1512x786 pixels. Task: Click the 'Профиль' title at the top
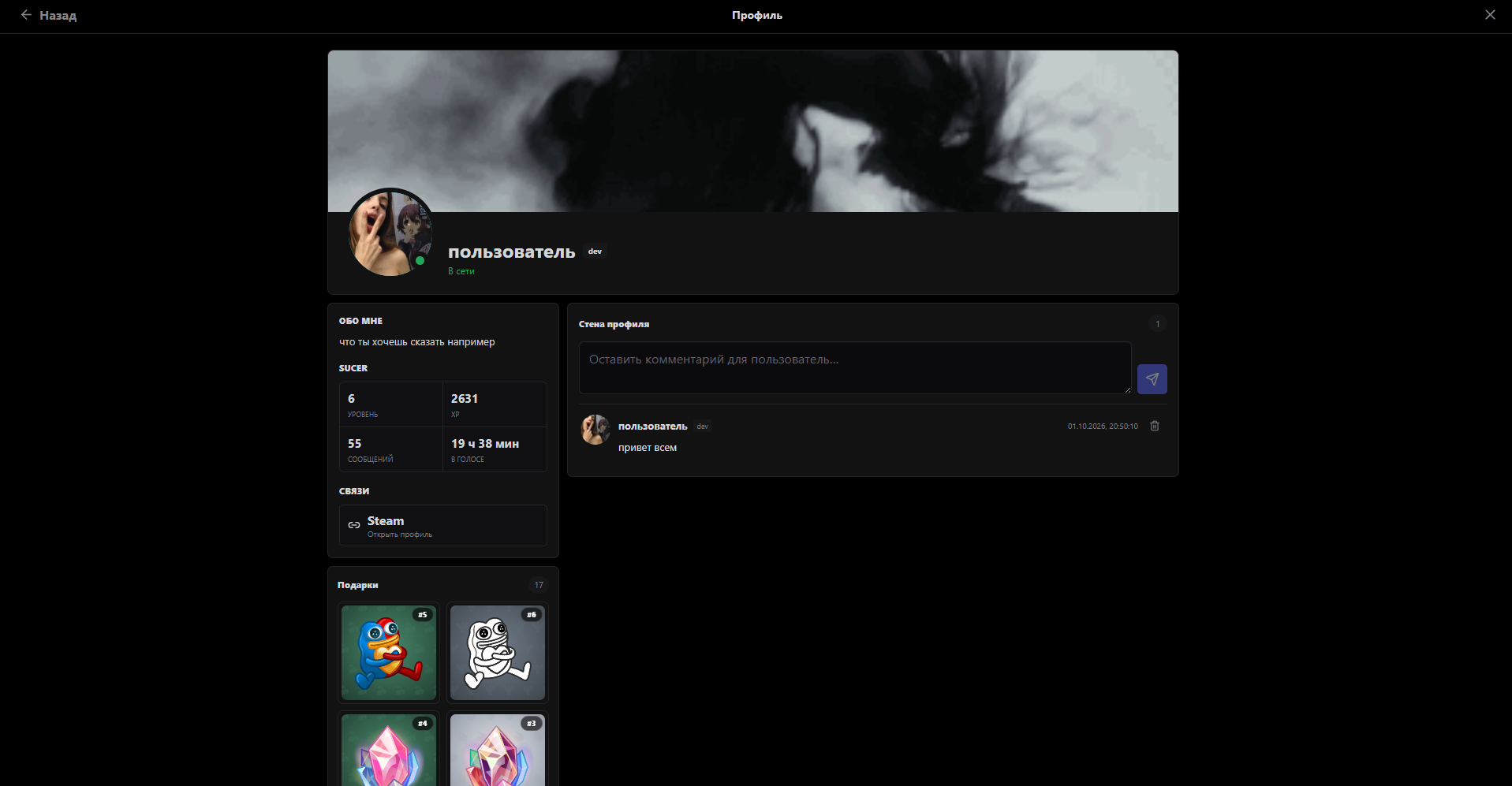tap(757, 15)
